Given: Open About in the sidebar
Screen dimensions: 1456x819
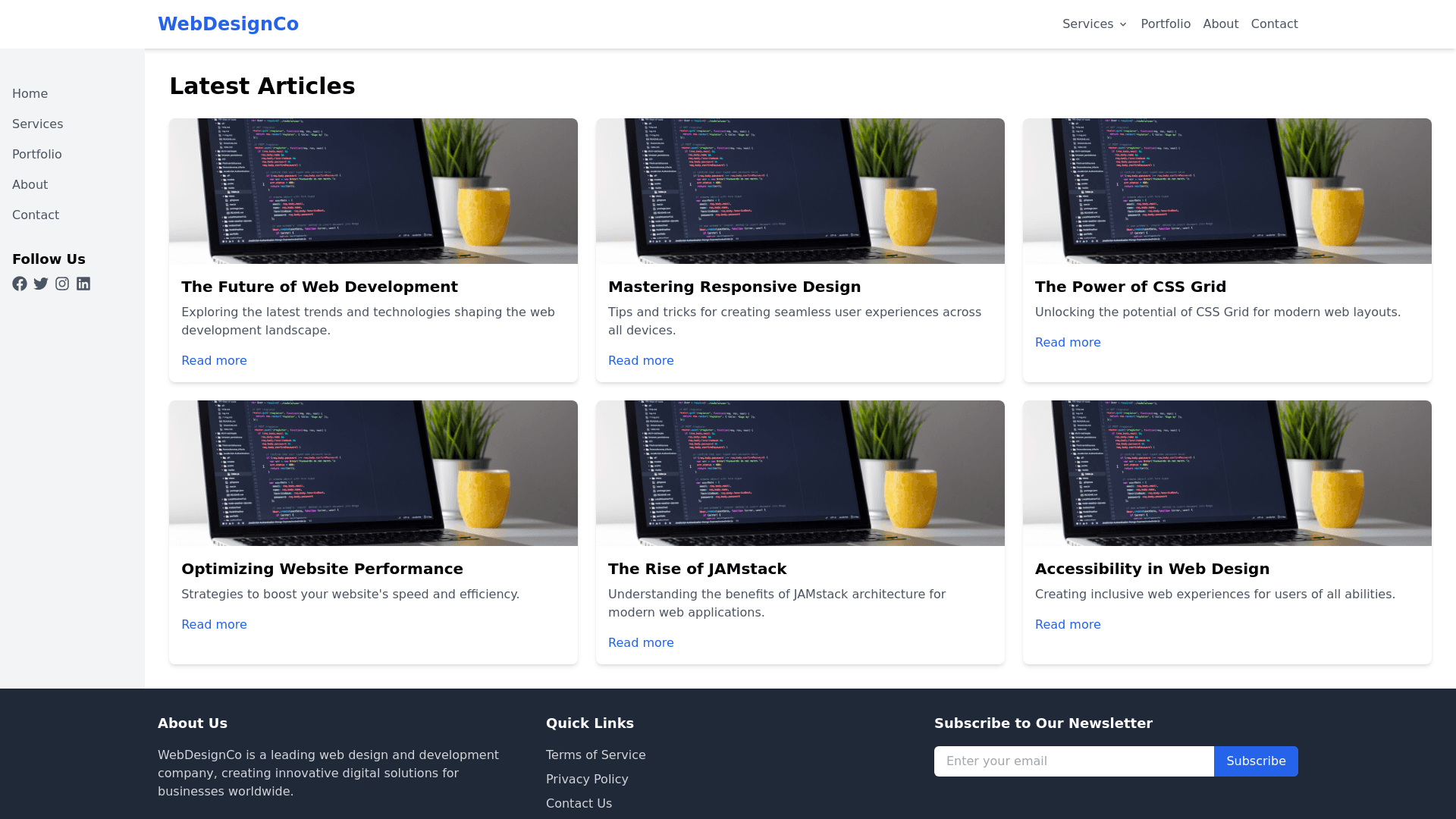Looking at the screenshot, I should [x=30, y=185].
